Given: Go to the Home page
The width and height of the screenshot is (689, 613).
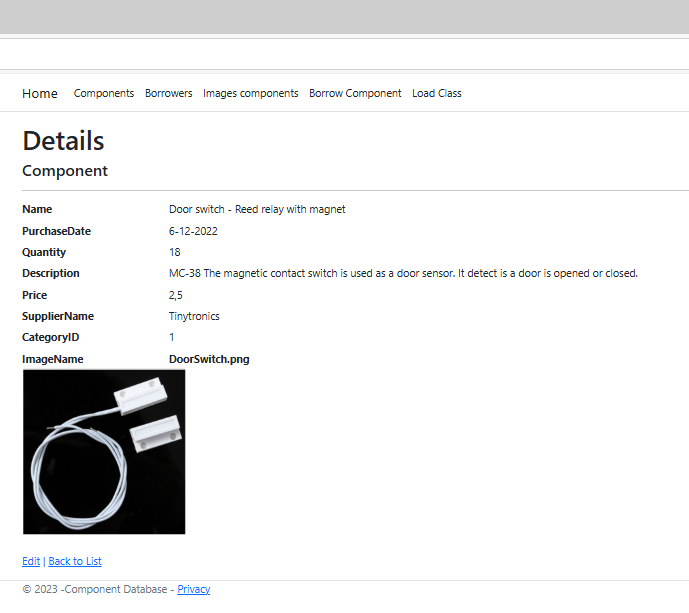Looking at the screenshot, I should click(x=40, y=93).
